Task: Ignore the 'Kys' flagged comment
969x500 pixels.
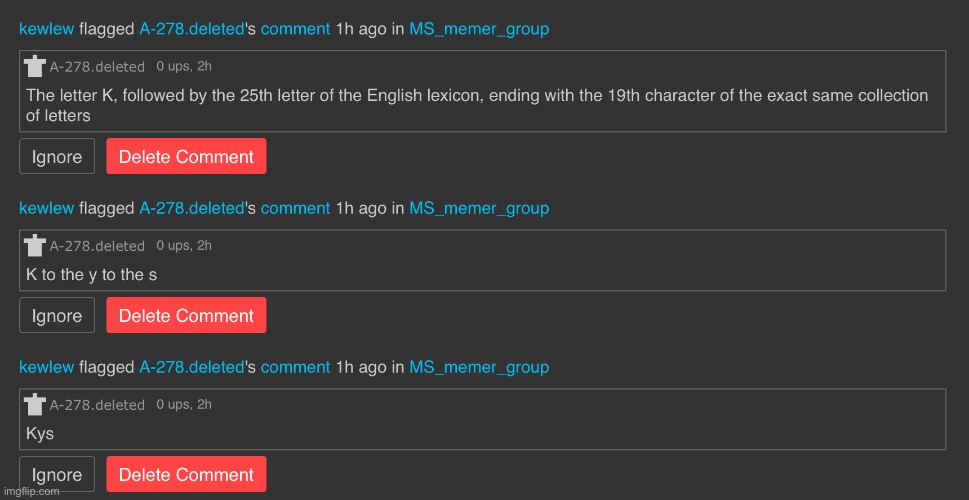Action: click(57, 474)
